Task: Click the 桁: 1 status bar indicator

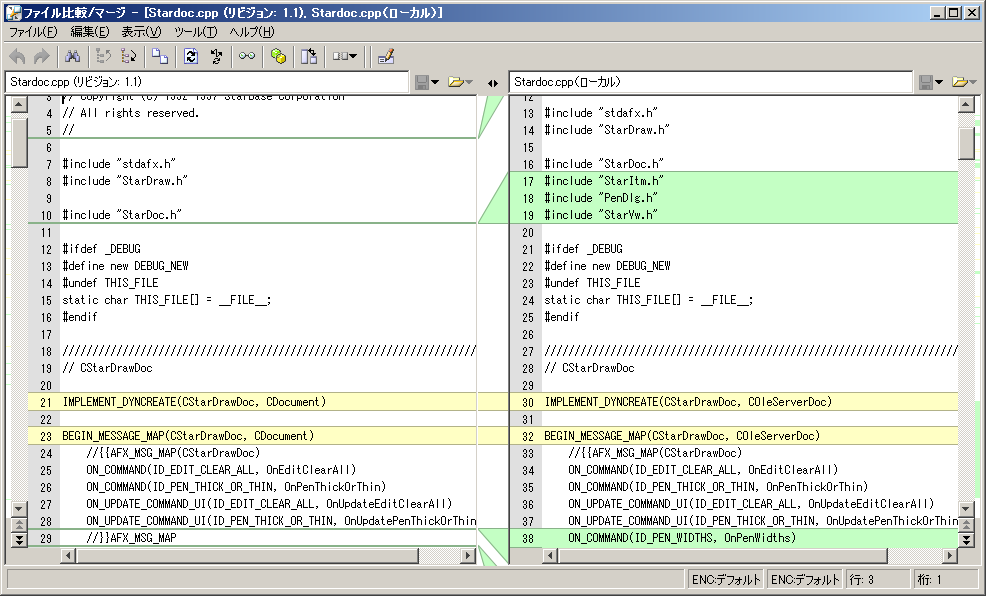Action: click(x=944, y=580)
